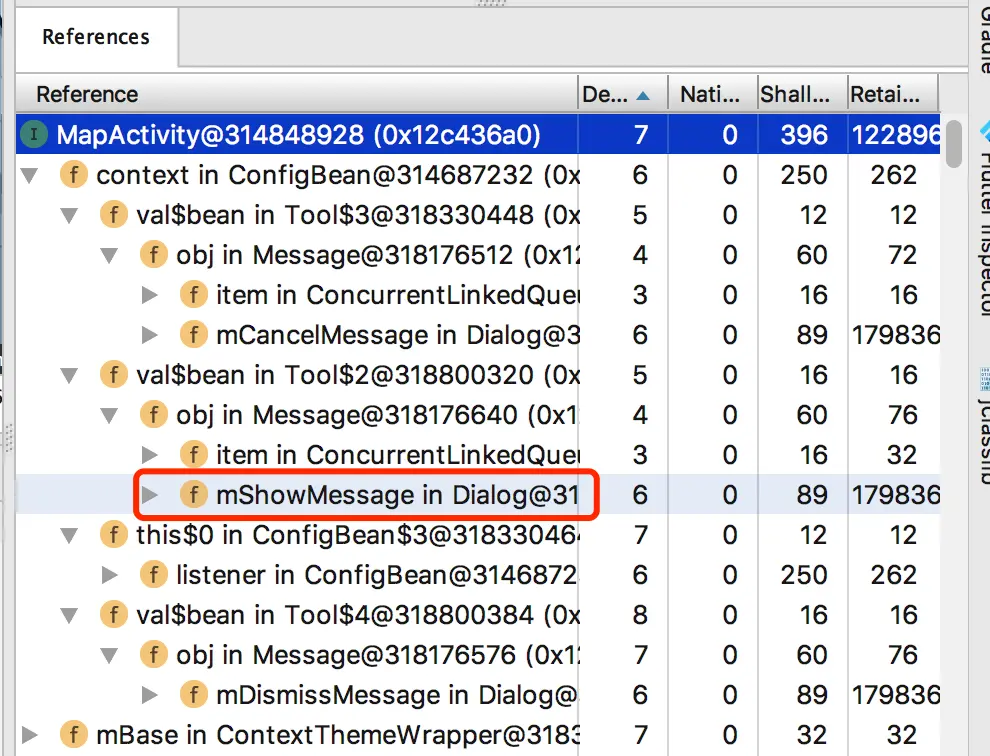The height and width of the screenshot is (756, 990).
Task: Click shallow size 250 in context in ConfigBean row
Action: [x=804, y=175]
